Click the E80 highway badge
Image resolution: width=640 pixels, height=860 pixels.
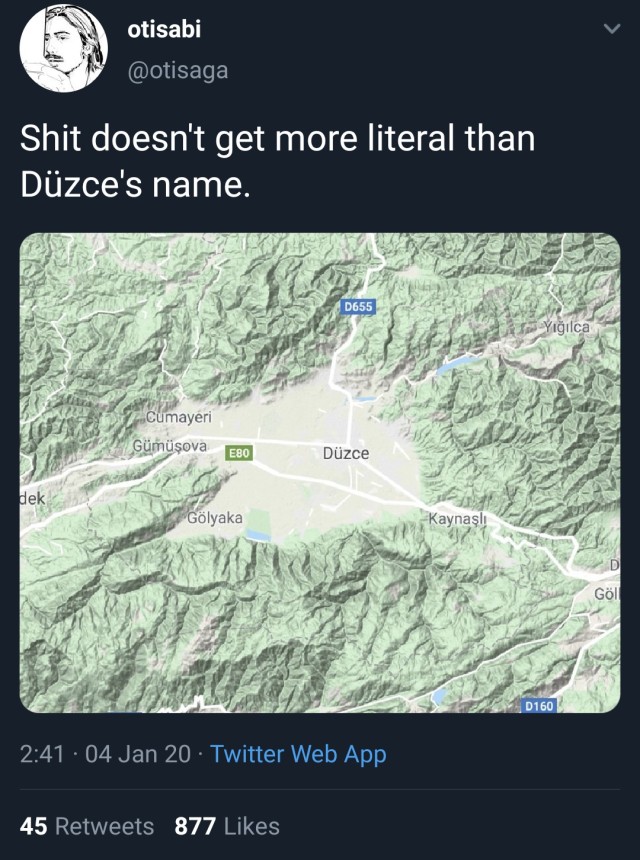coord(239,453)
